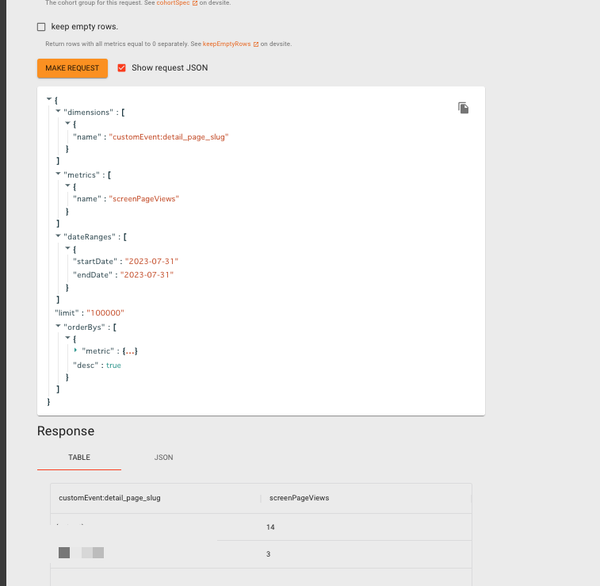Collapse the object inside "orderBys"
The height and width of the screenshot is (586, 600).
pos(67,338)
